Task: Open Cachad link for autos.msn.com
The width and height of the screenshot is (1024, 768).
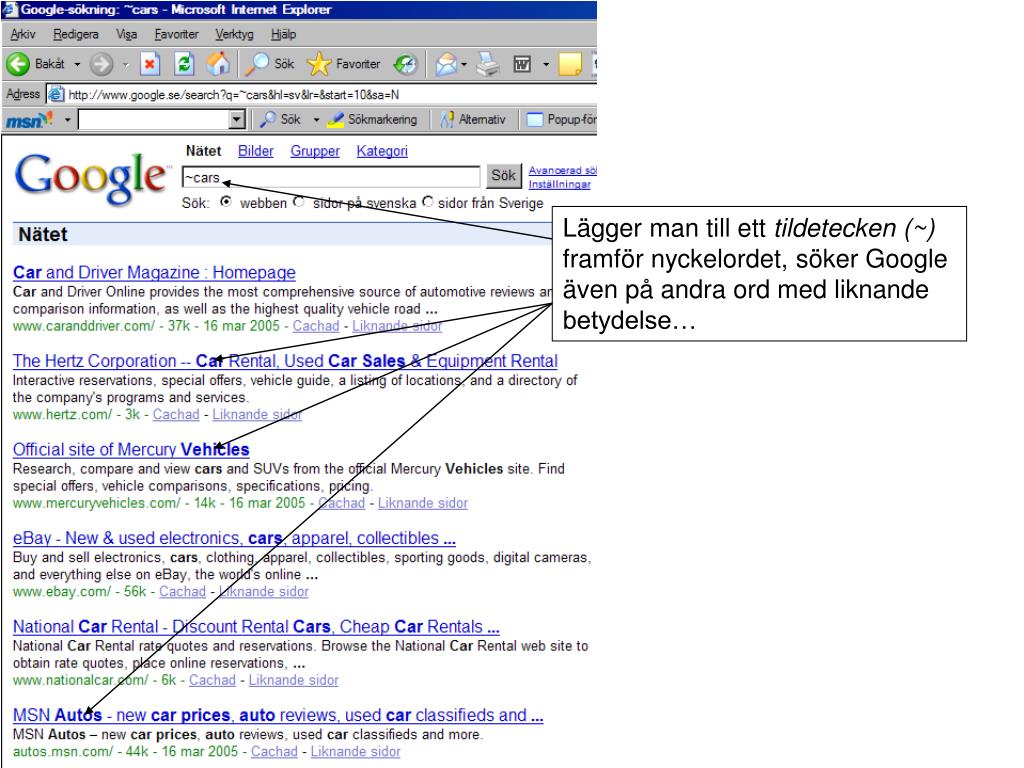Action: point(274,752)
